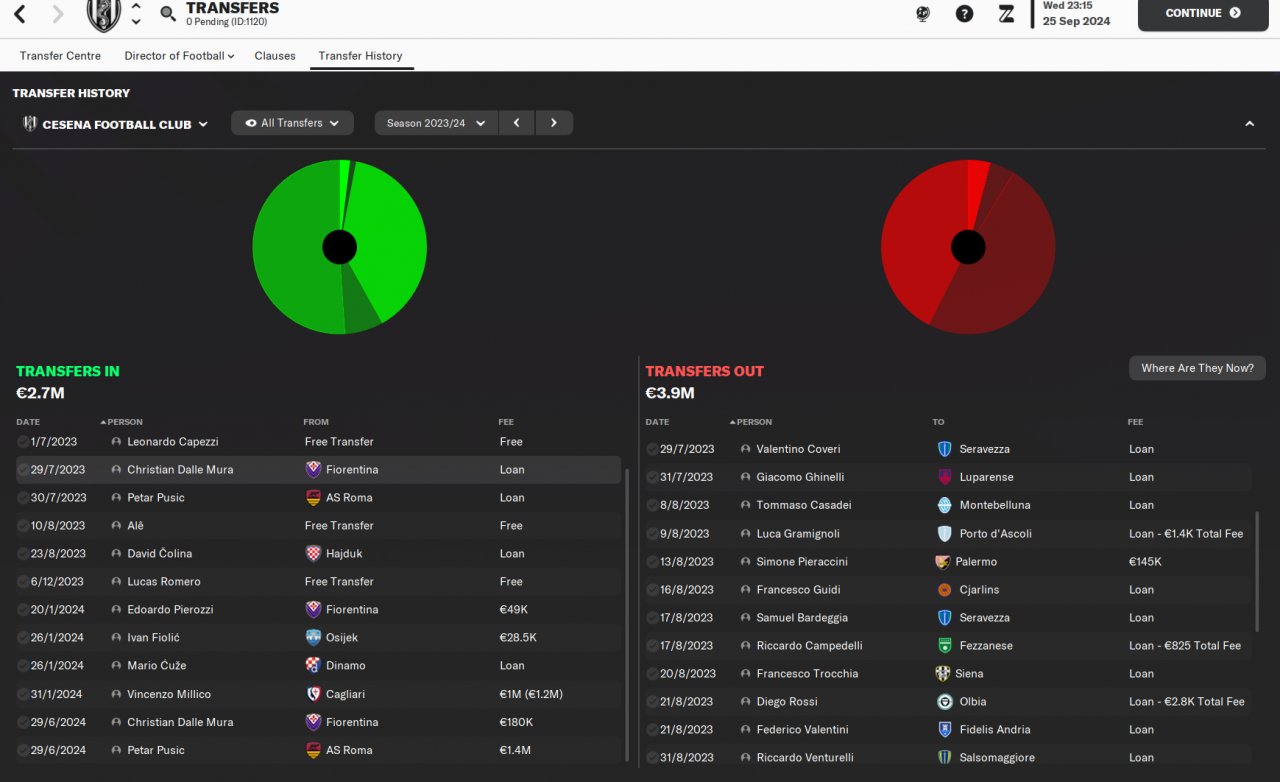Click person icon beside Vincenzo Millico
Viewport: 1280px width, 782px height.
click(x=116, y=694)
